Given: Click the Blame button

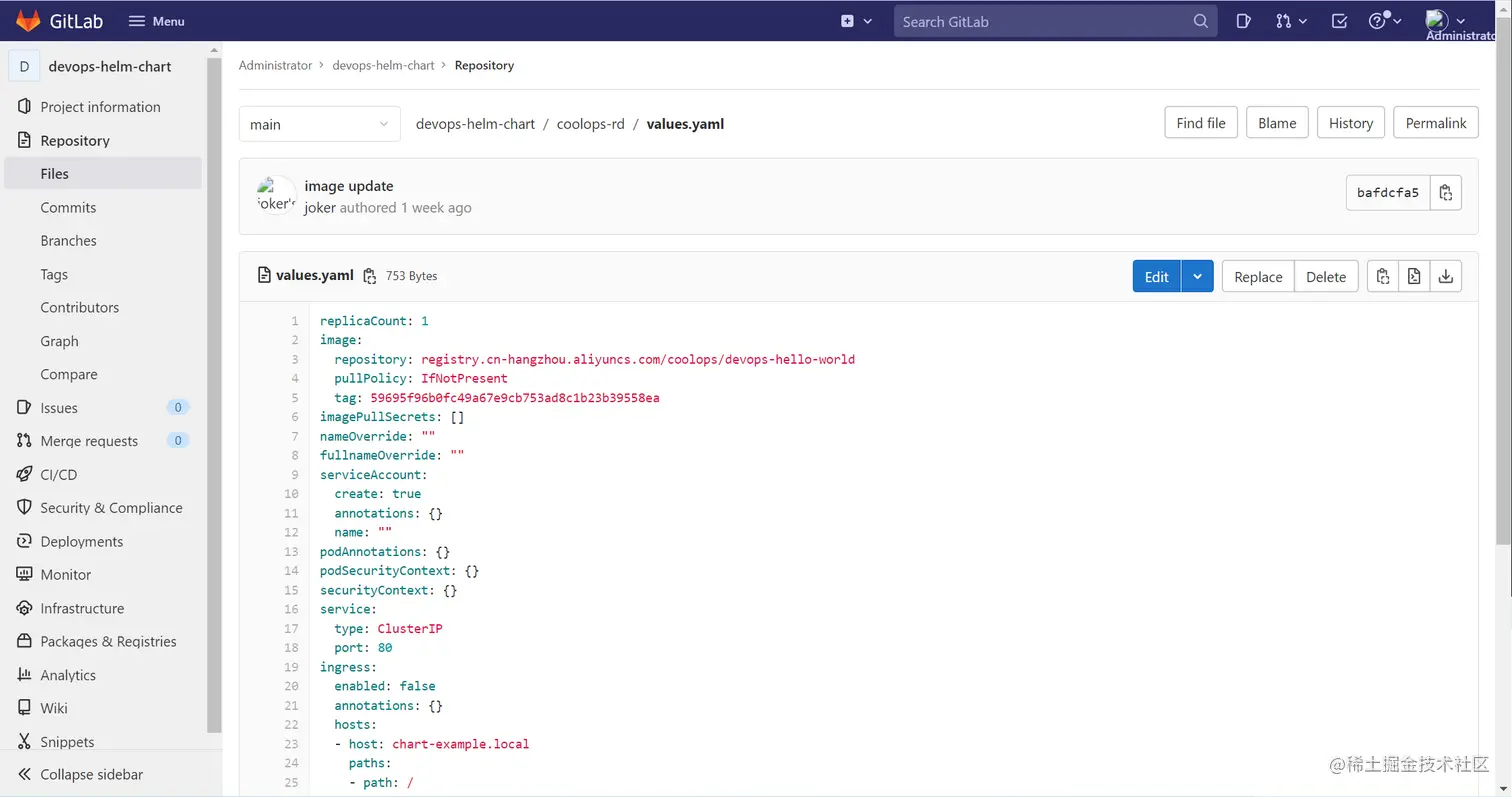Looking at the screenshot, I should [x=1277, y=123].
